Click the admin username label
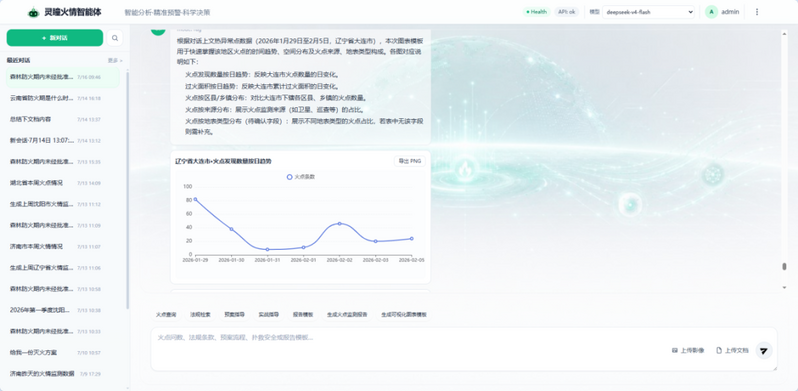Image resolution: width=798 pixels, height=391 pixels. (730, 12)
